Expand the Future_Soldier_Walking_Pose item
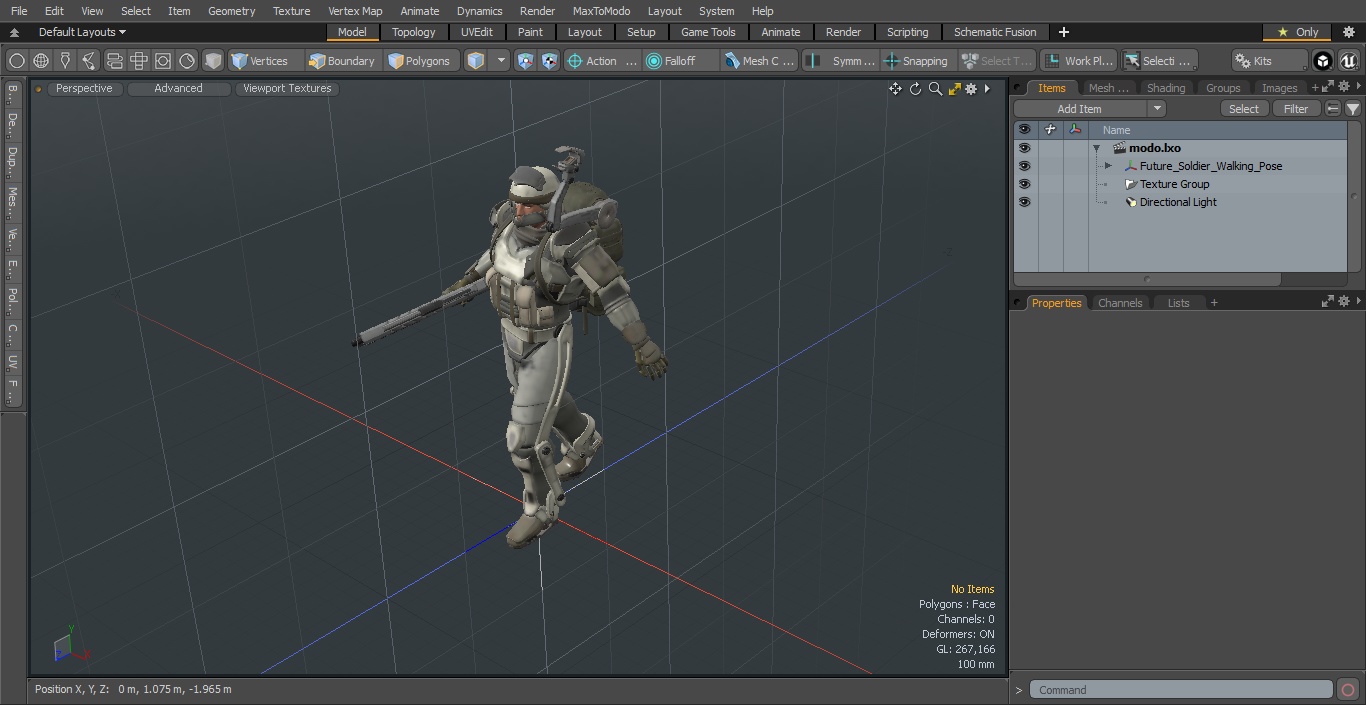This screenshot has height=705, width=1366. pyautogui.click(x=1108, y=166)
